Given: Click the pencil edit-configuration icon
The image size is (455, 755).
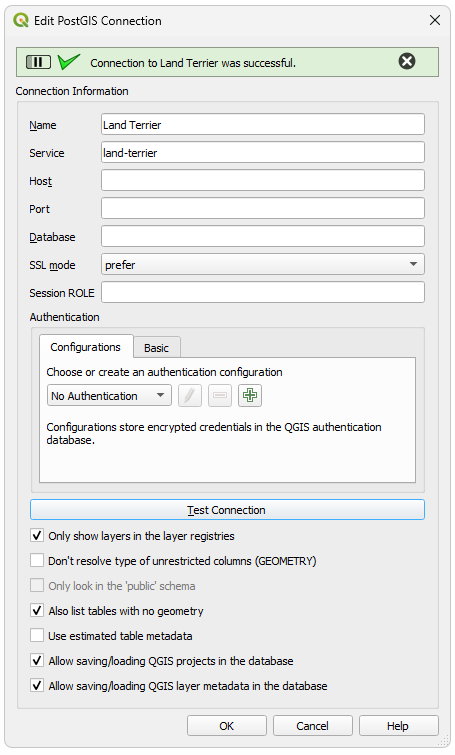Looking at the screenshot, I should [x=190, y=396].
